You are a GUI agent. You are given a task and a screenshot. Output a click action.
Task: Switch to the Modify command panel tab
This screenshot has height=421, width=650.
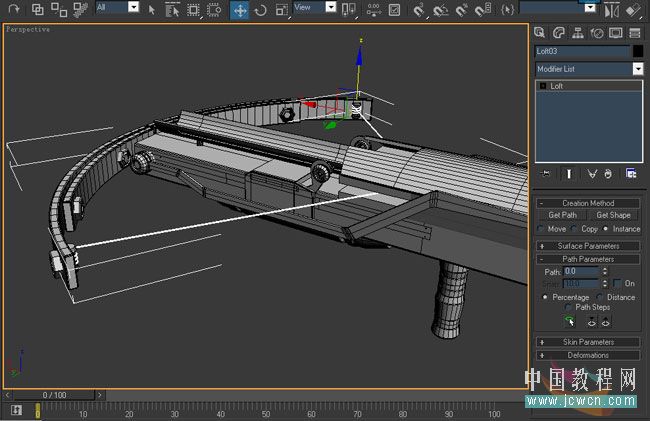[x=559, y=33]
